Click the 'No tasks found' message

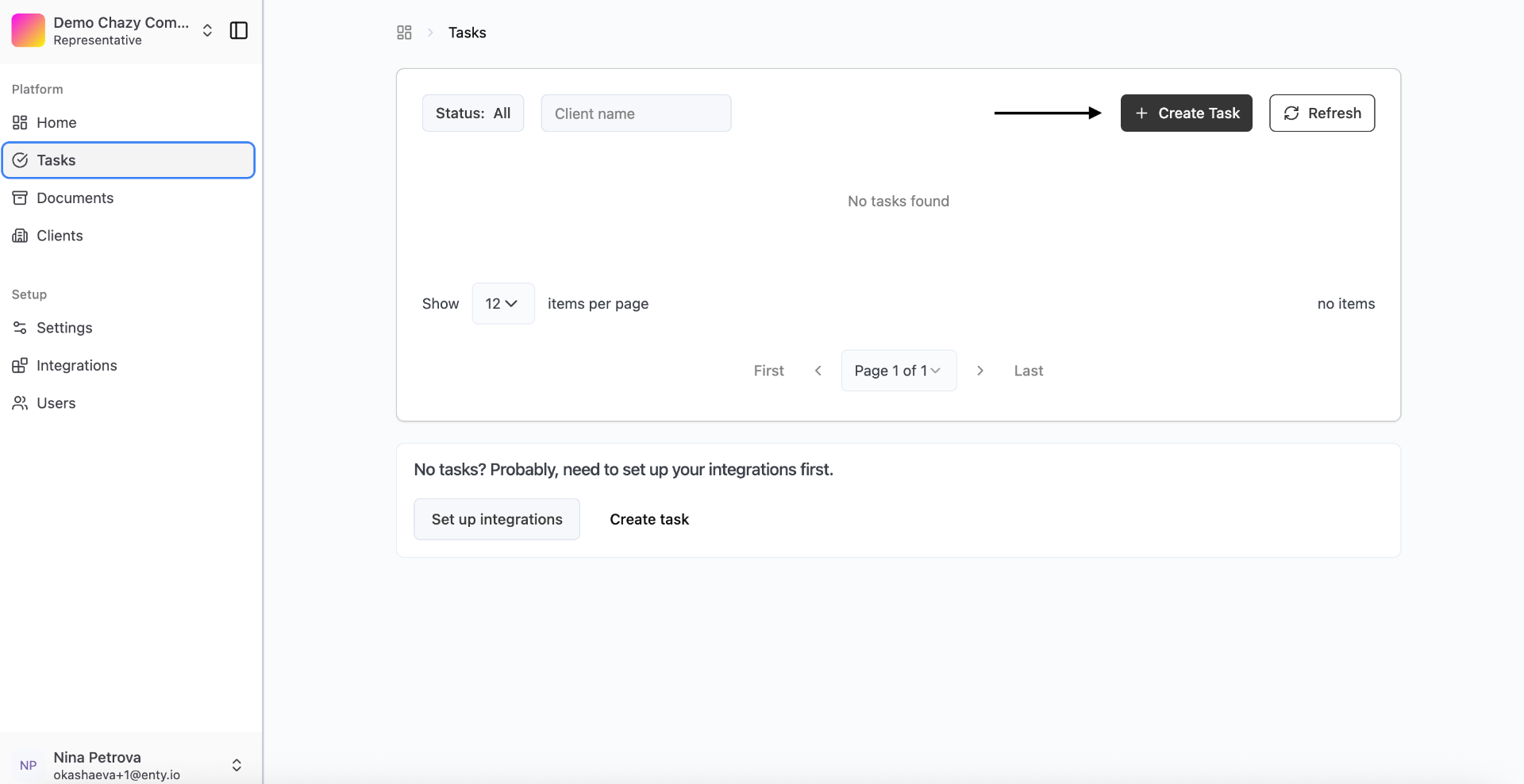pos(899,202)
